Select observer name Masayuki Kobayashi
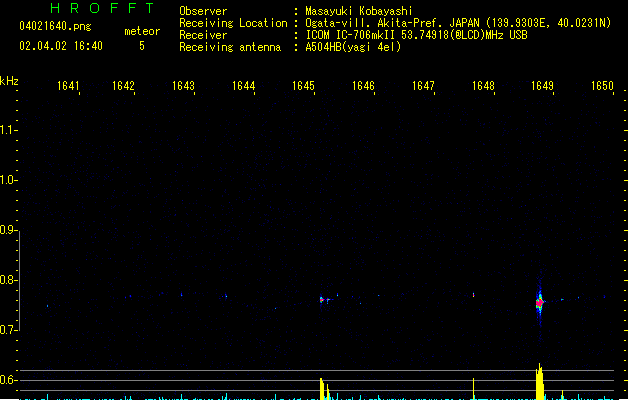The width and height of the screenshot is (629, 400). click(358, 11)
